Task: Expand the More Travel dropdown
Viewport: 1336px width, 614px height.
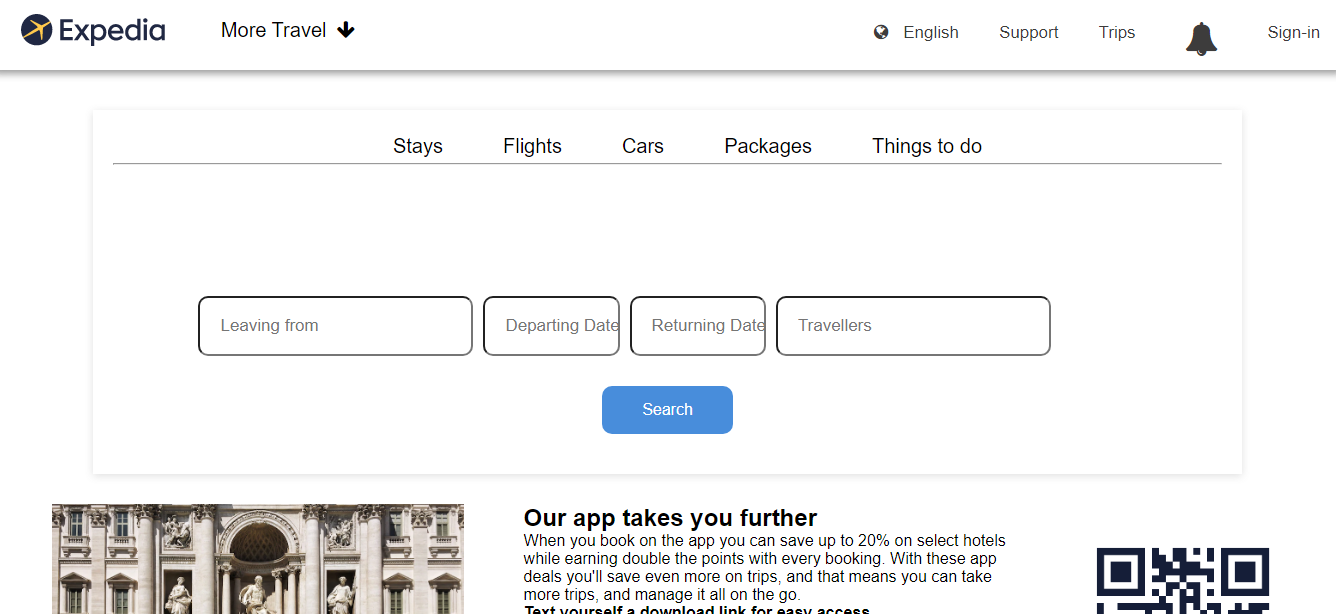Action: tap(288, 30)
